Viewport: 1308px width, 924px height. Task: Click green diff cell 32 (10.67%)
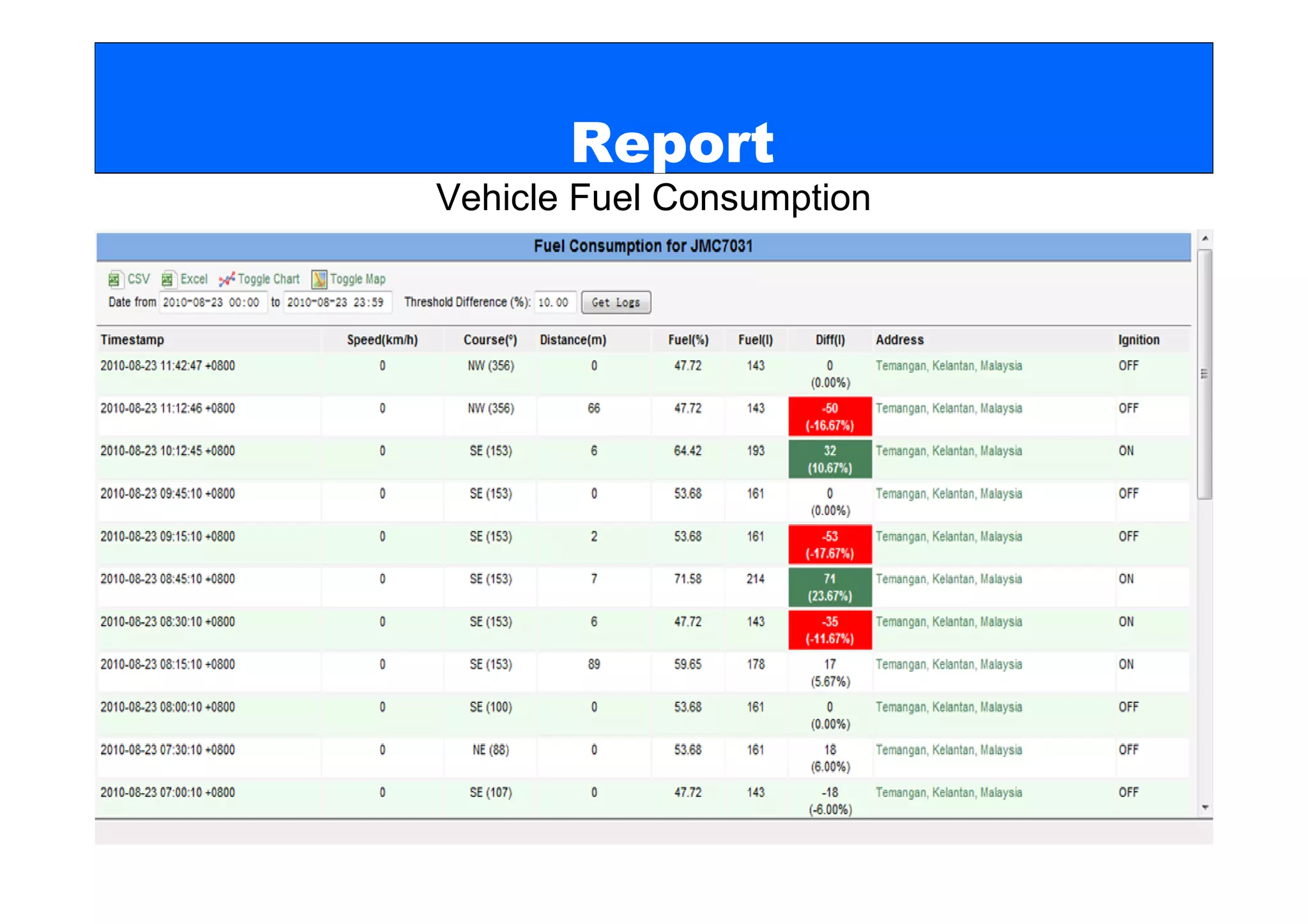830,459
